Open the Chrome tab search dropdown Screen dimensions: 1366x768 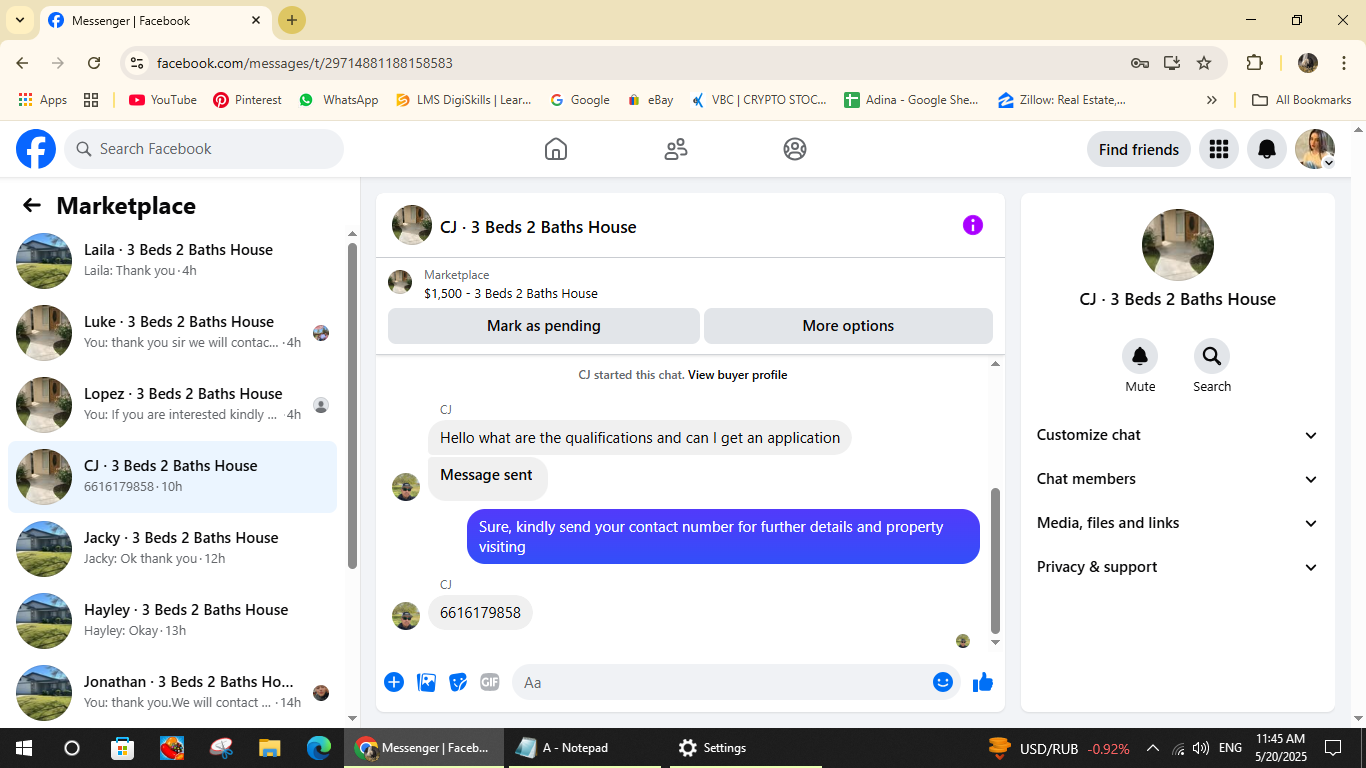click(20, 20)
